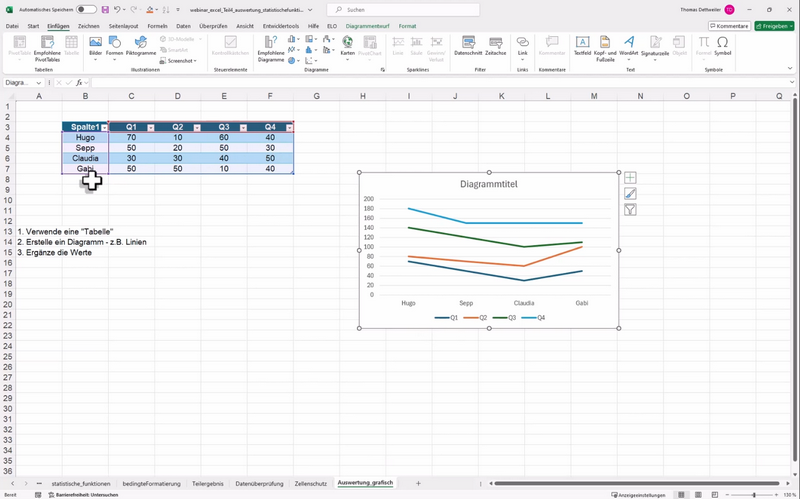Open the Q1 column filter dropdown
Viewport: 800px width, 499px height.
coord(150,128)
